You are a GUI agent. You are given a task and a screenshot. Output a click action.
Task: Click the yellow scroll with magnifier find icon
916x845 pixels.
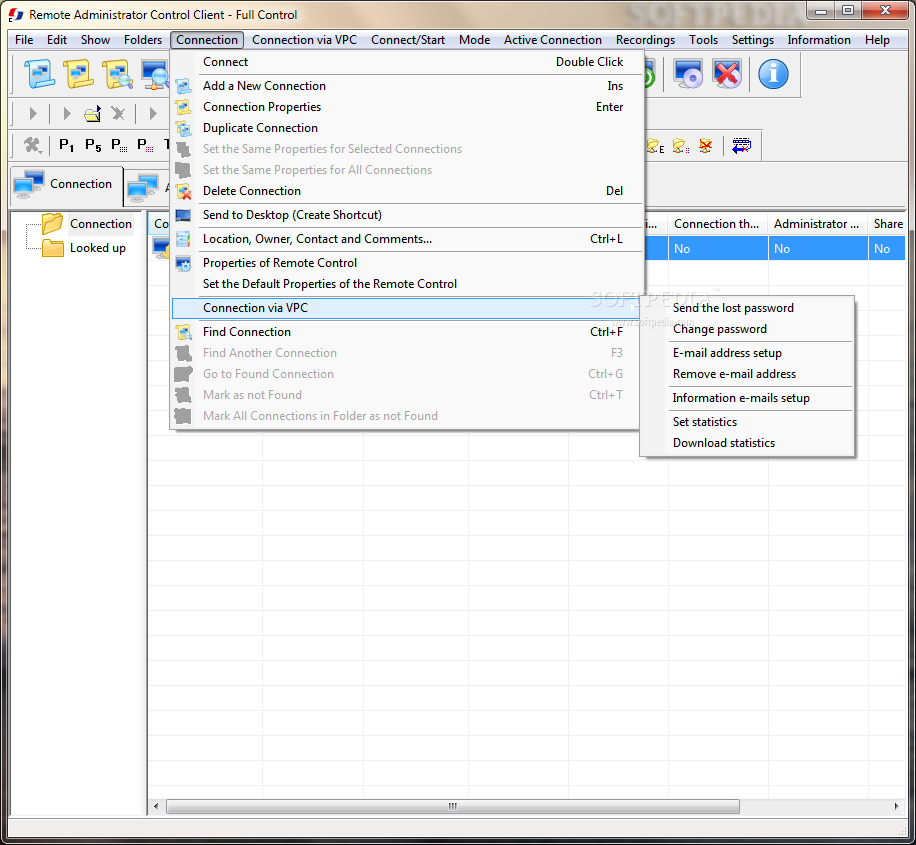(117, 74)
